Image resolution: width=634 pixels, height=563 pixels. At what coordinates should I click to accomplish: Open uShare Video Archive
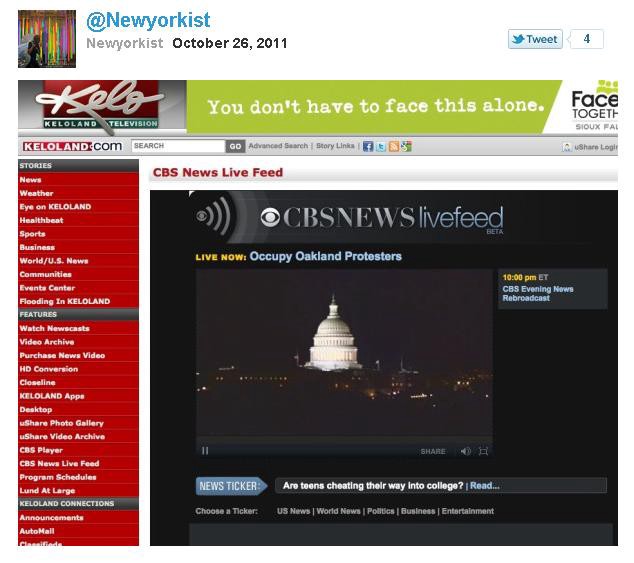point(78,436)
